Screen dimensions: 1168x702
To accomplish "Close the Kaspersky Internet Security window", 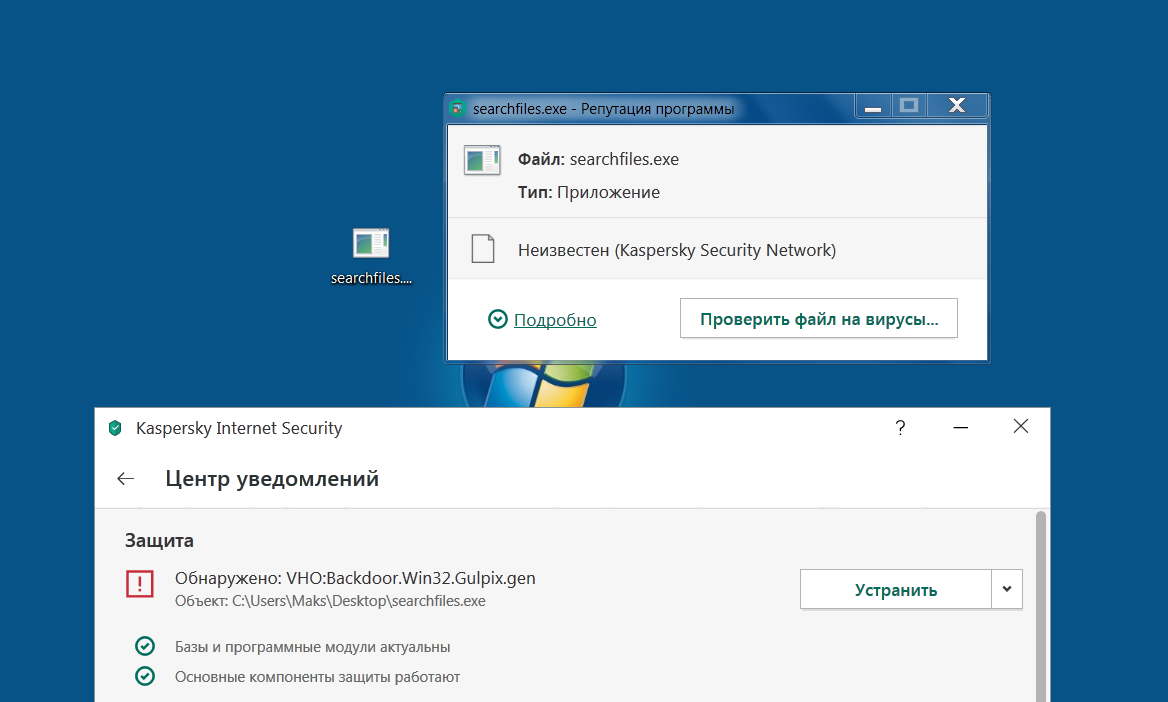I will click(x=1021, y=426).
